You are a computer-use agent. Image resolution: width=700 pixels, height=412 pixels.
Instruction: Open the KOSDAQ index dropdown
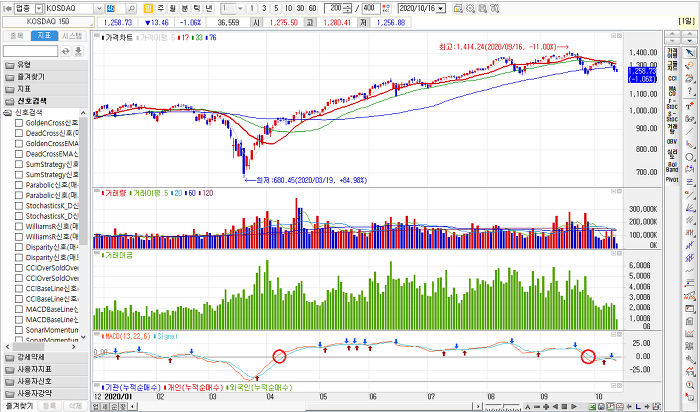point(99,8)
